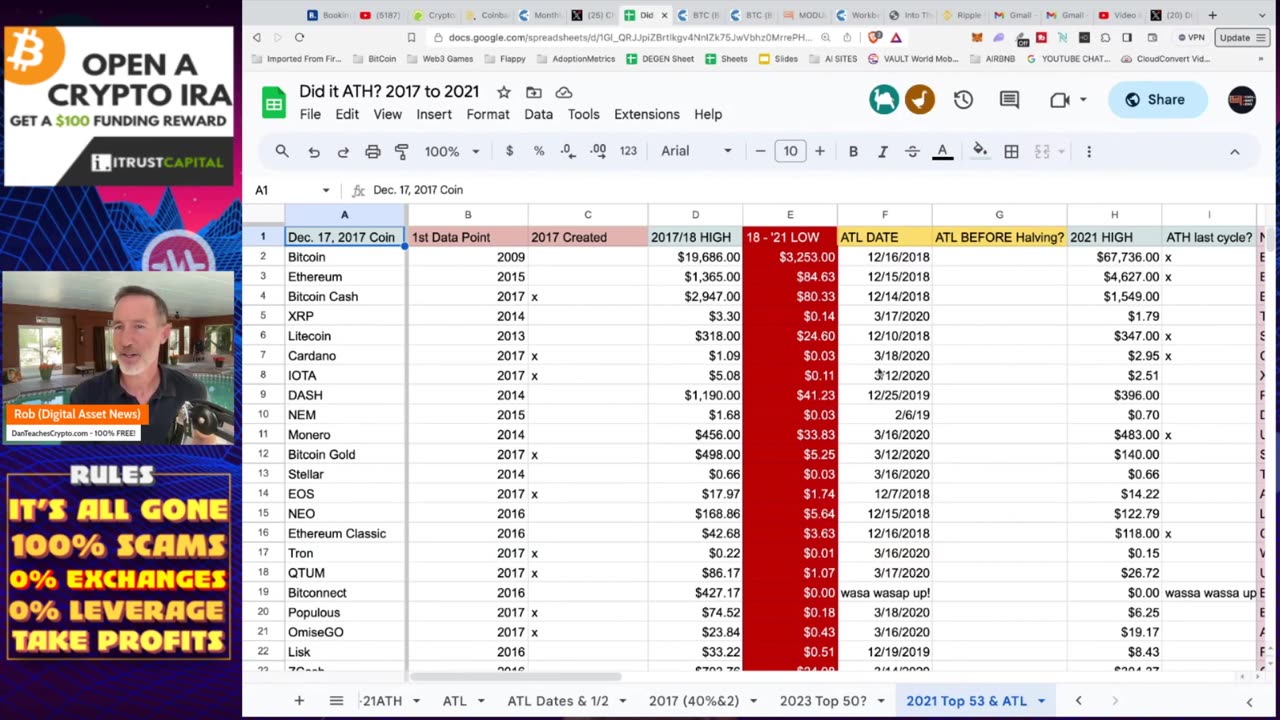Screen dimensions: 1280x720
Task: Open the Insert menu
Action: pyautogui.click(x=434, y=114)
